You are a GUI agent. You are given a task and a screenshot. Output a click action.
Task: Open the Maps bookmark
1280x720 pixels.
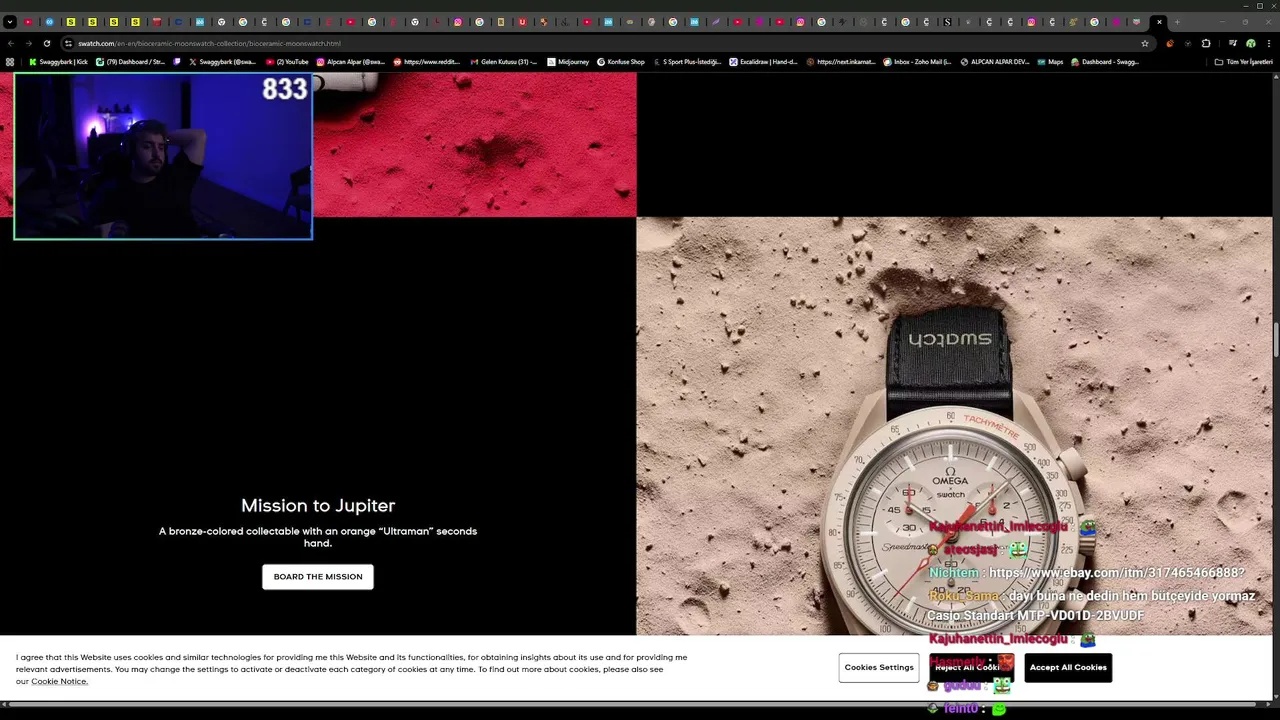pyautogui.click(x=1050, y=62)
